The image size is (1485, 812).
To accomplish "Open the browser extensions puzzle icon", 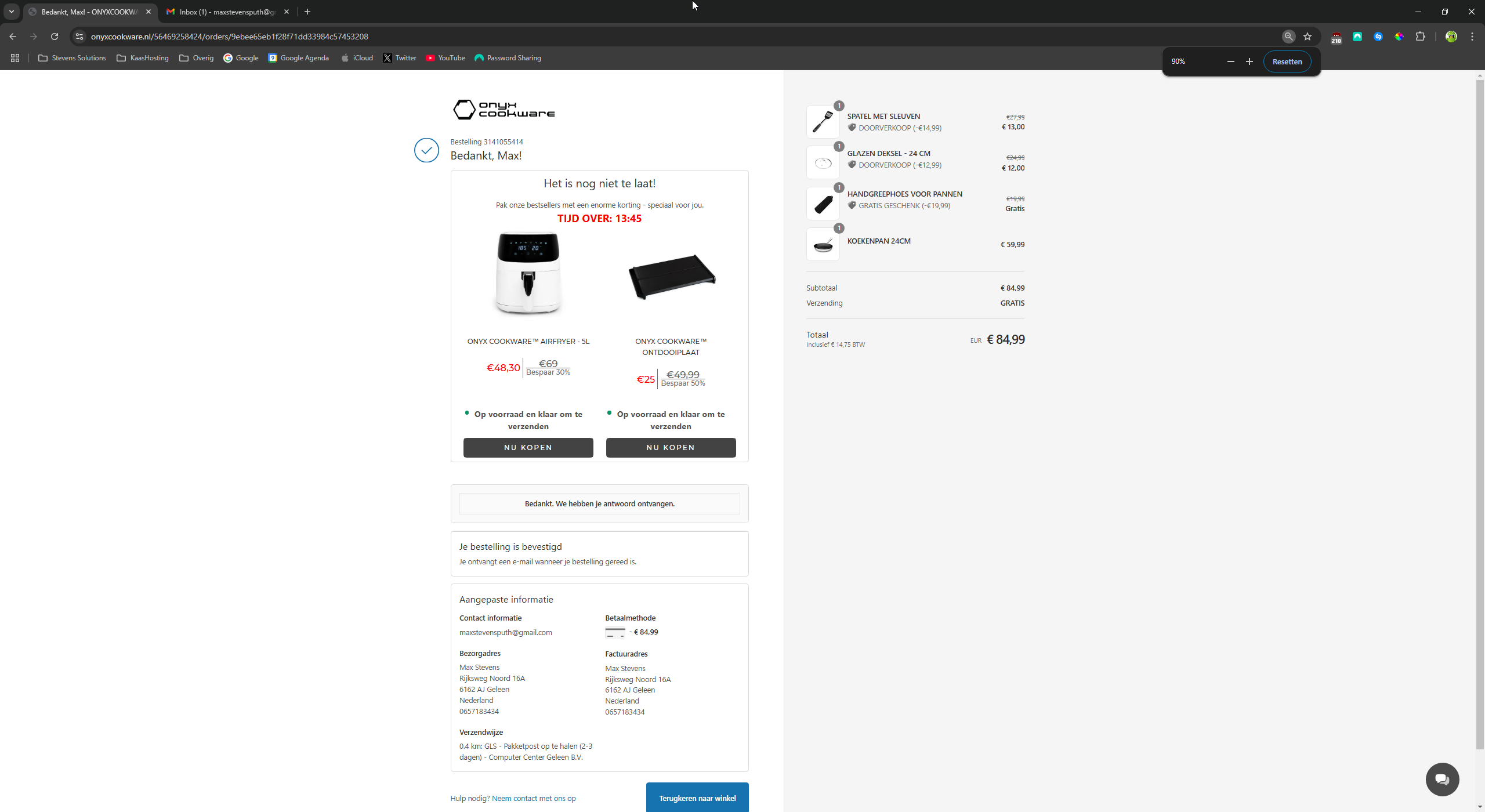I will tap(1420, 37).
